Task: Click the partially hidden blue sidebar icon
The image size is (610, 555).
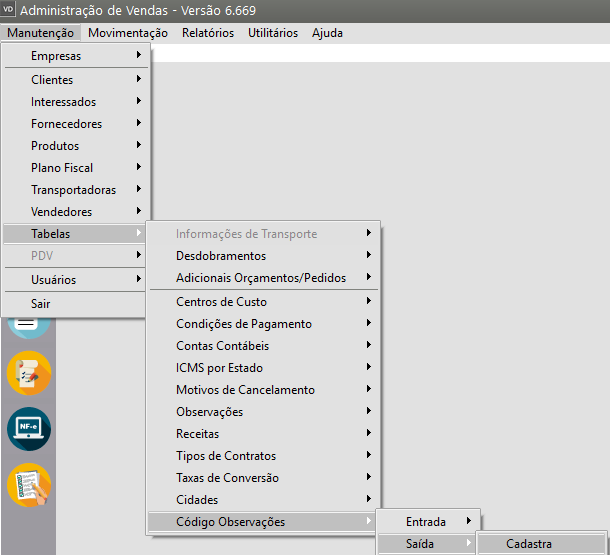Action: 28,327
